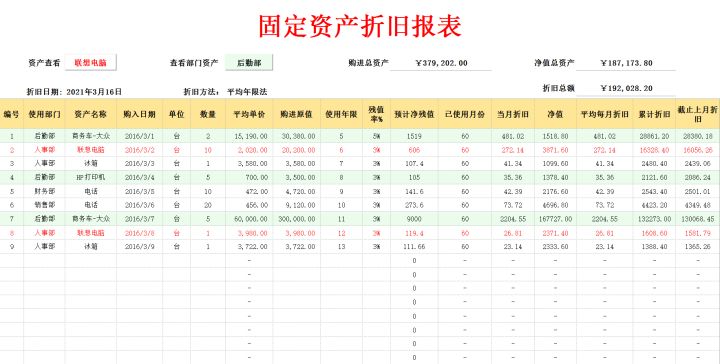The width and height of the screenshot is (720, 364).
Task: Select the 资产名称 column header
Action: tap(90, 114)
